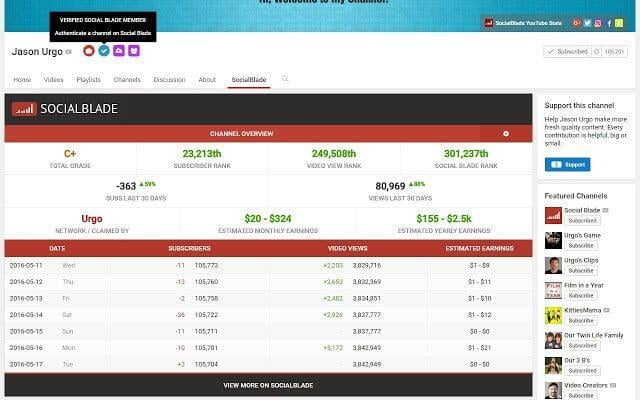This screenshot has height=400, width=640.
Task: Click the blue Support button
Action: 567,164
